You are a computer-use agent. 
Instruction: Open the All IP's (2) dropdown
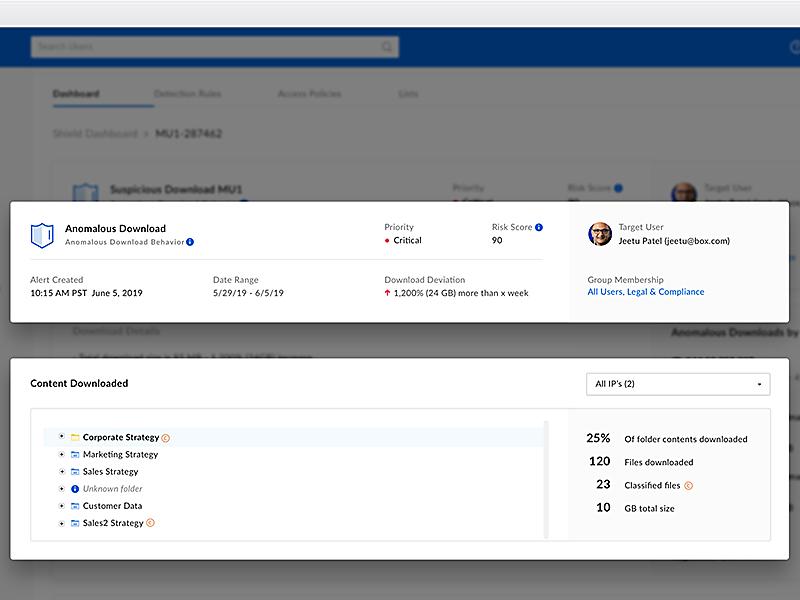coord(678,384)
